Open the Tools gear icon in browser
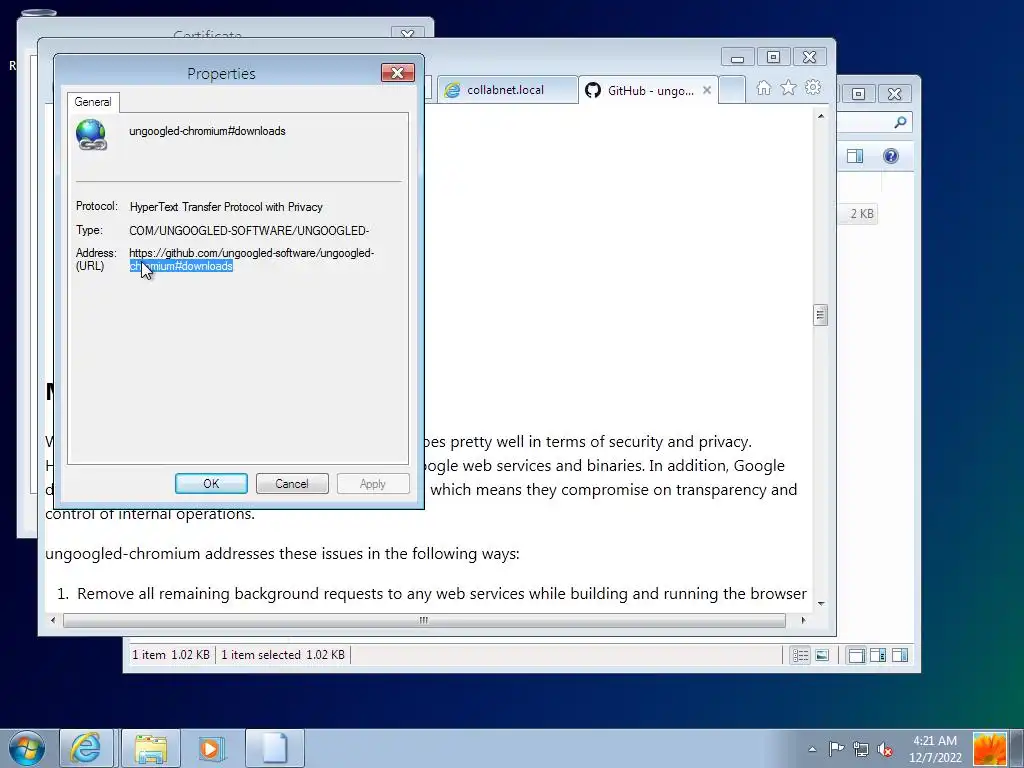 pyautogui.click(x=813, y=88)
